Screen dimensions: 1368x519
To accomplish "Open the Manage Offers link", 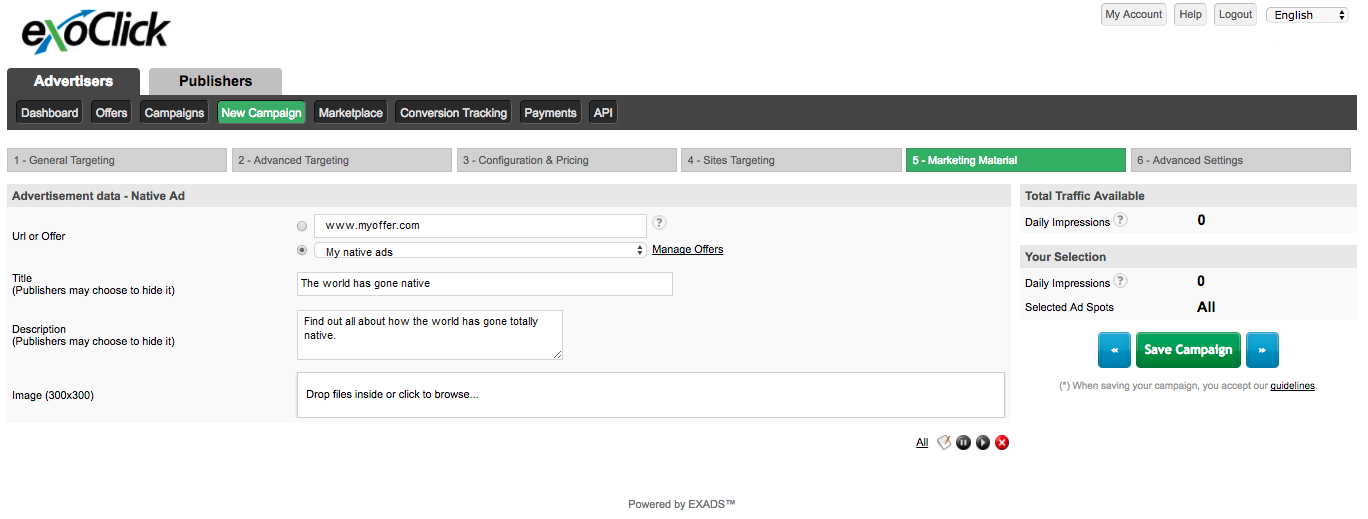I will [688, 249].
